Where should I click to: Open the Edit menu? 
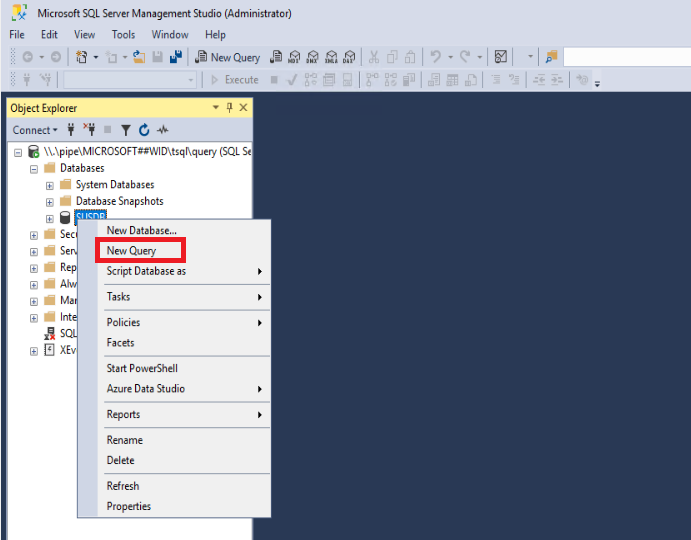[x=49, y=34]
